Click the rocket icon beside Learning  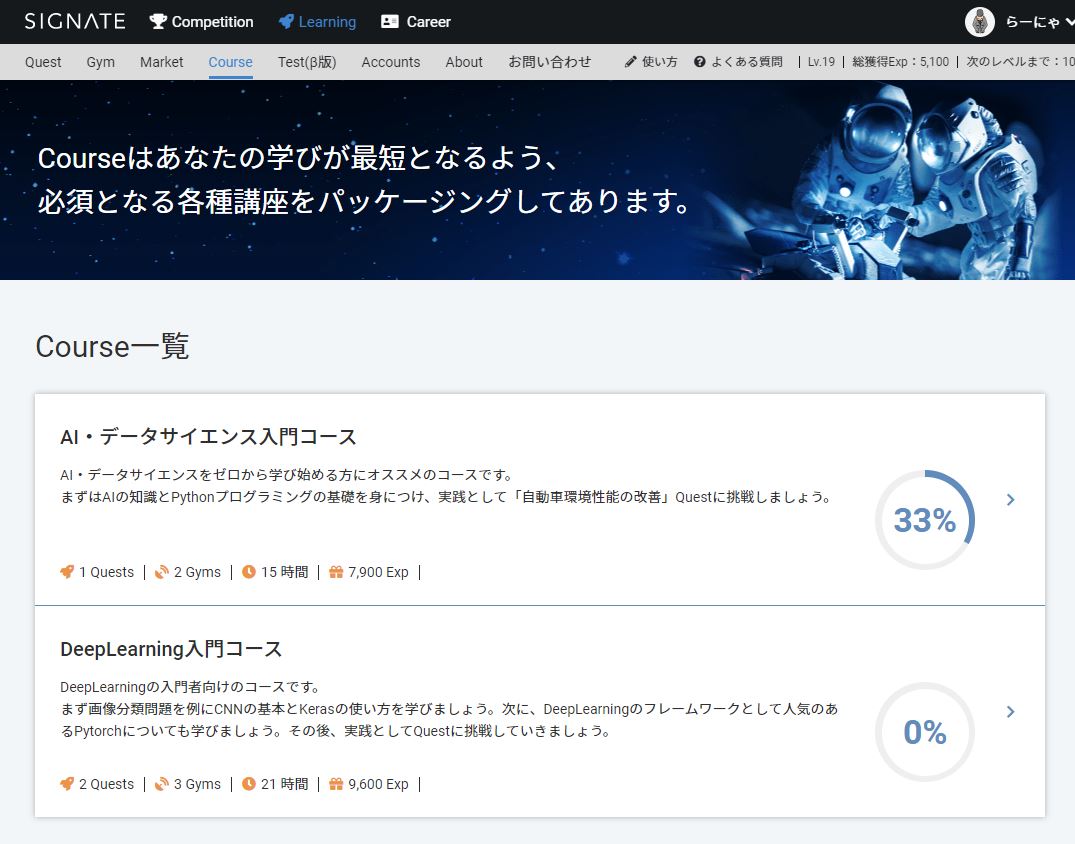pos(286,21)
